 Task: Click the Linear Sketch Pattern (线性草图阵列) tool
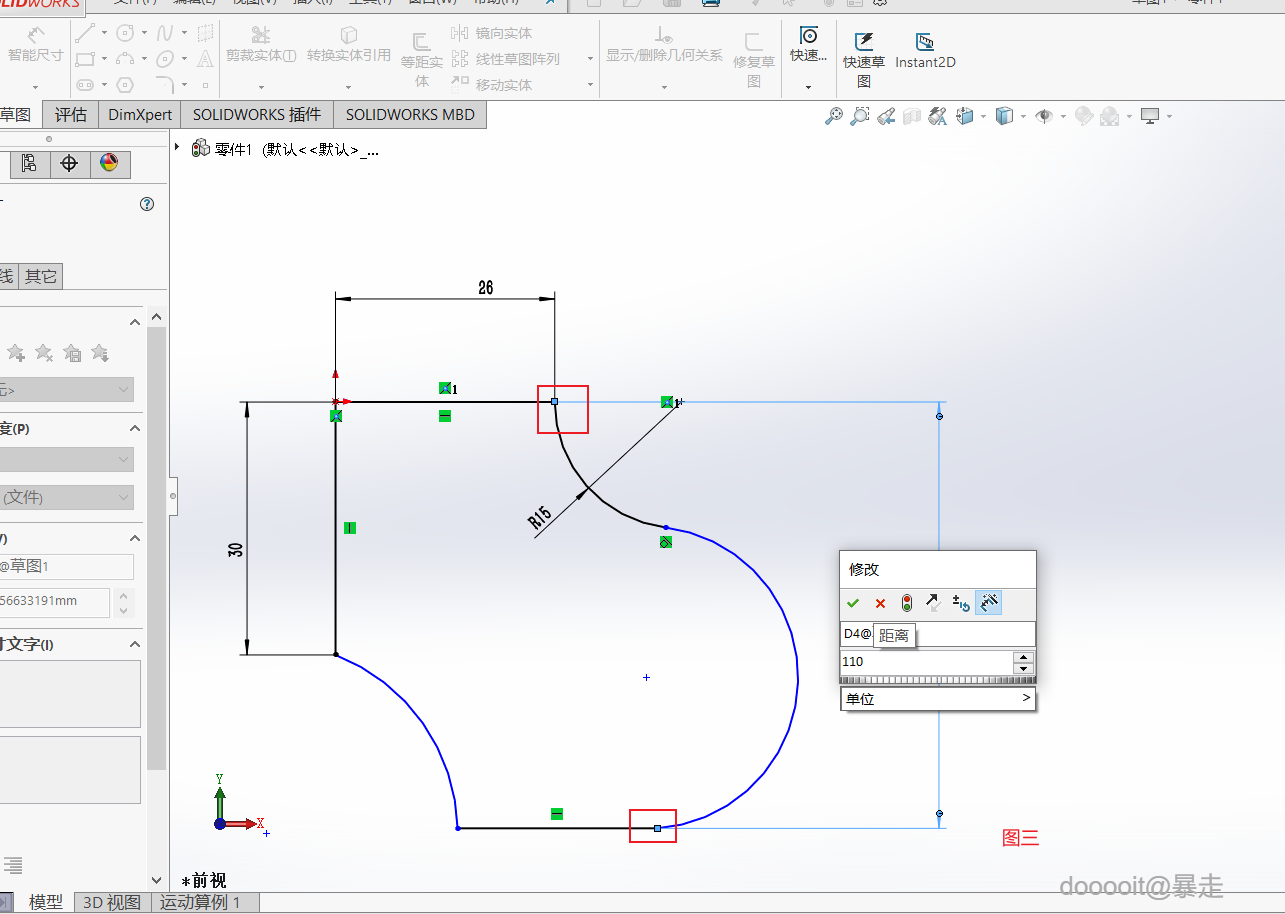coord(505,59)
